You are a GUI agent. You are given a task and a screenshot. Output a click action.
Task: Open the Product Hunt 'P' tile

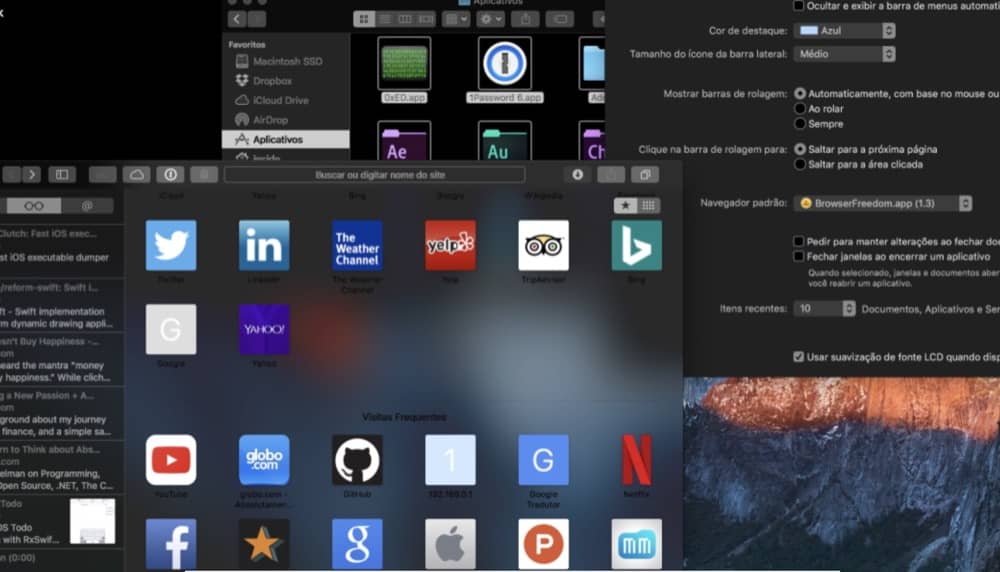tap(543, 544)
